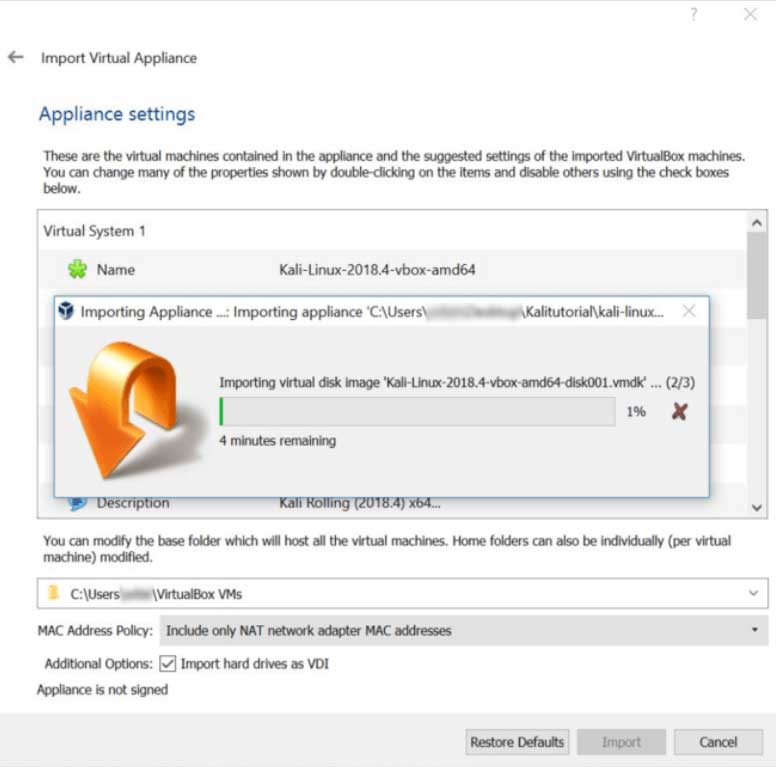Image resolution: width=776 pixels, height=767 pixels.
Task: Click the orange import arrow graphic
Action: pyautogui.click(x=131, y=408)
